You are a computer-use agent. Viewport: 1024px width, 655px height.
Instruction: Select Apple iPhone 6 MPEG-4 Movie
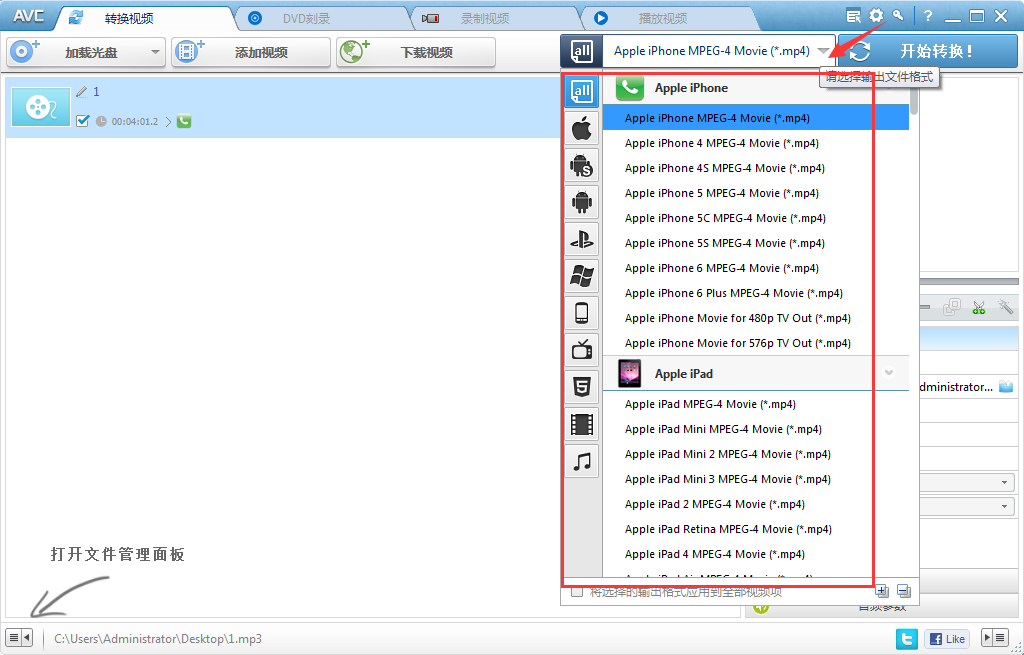click(x=756, y=268)
